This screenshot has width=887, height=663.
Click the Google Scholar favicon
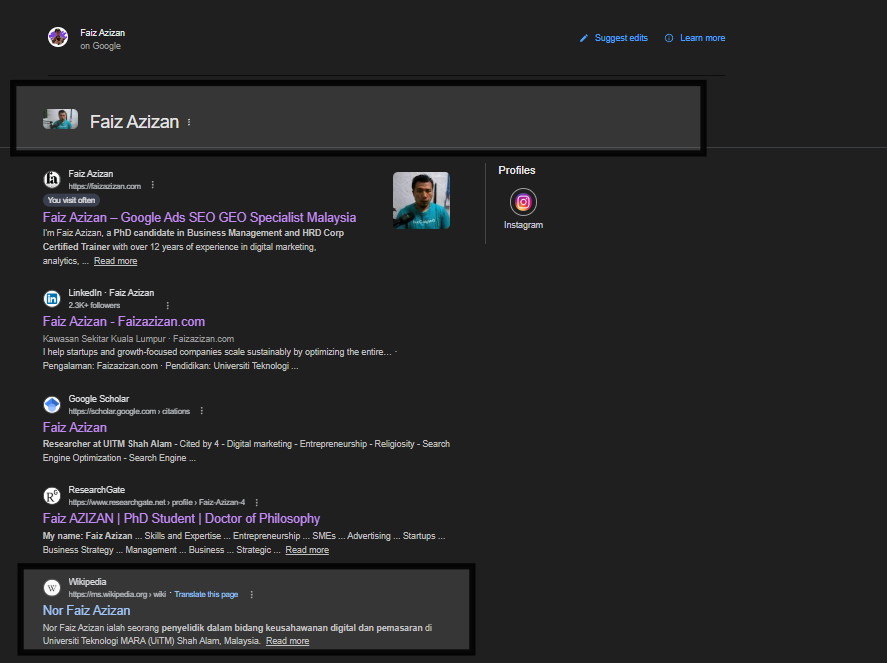(51, 404)
